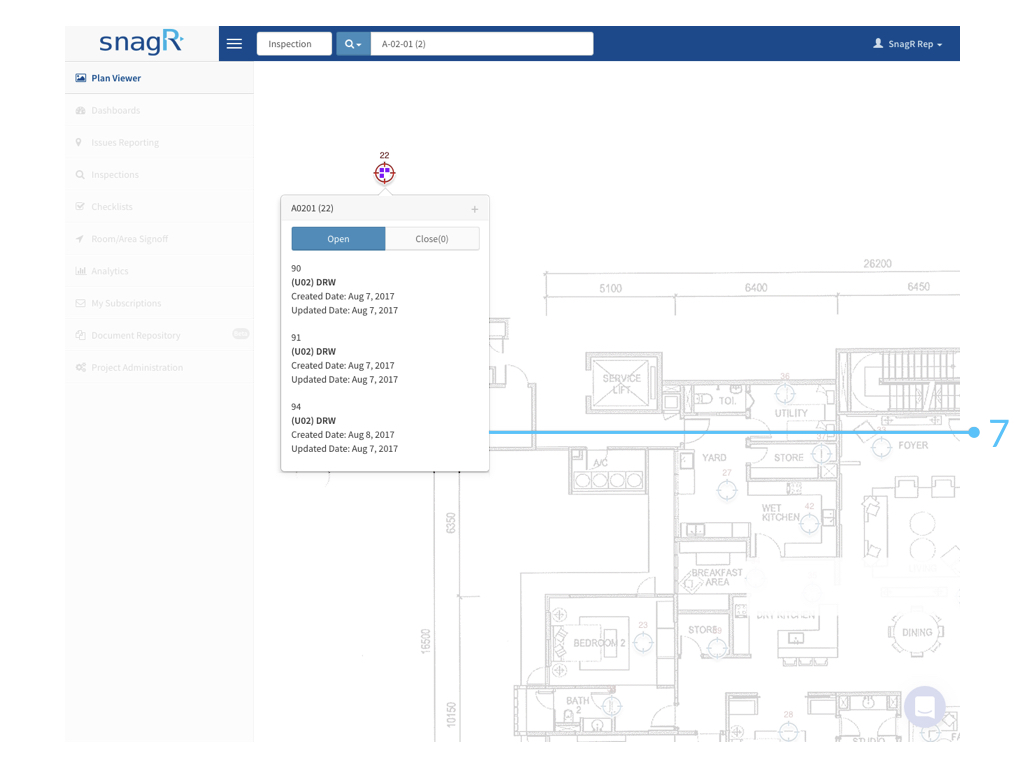Screen dimensions: 1024x768
Task: Select Plan Viewer in the sidebar
Action: [x=159, y=78]
